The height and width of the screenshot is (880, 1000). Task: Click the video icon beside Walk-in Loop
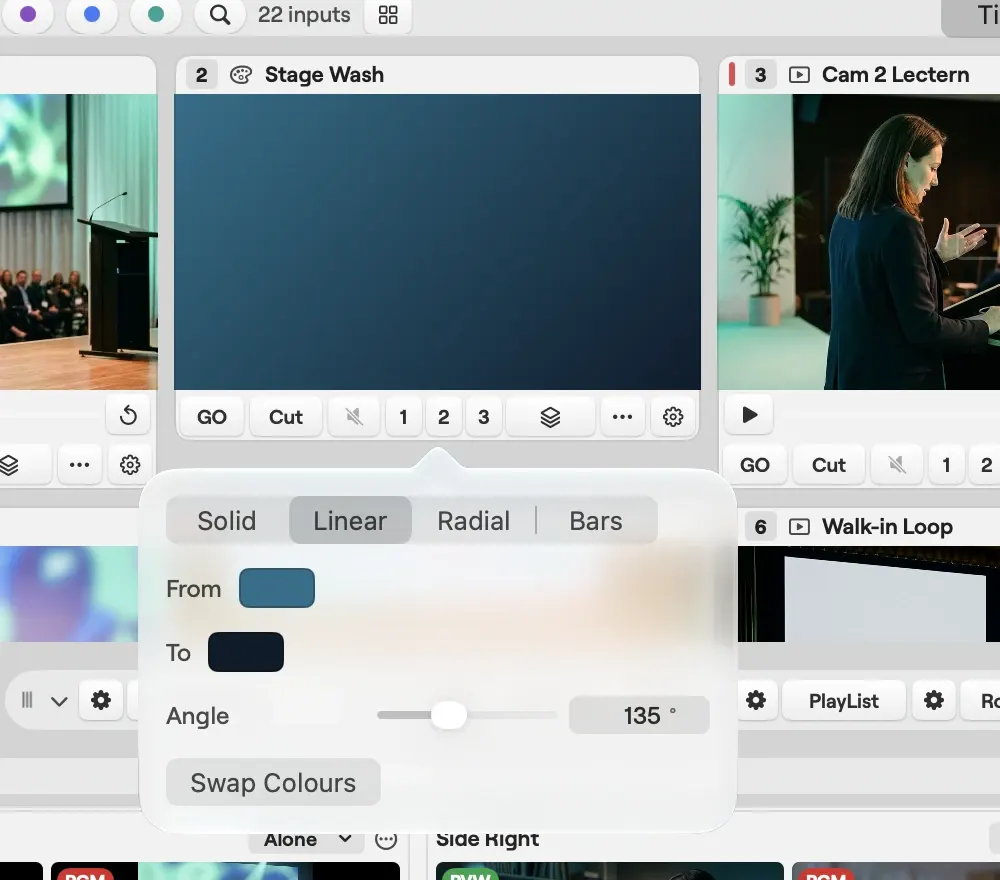tap(799, 527)
